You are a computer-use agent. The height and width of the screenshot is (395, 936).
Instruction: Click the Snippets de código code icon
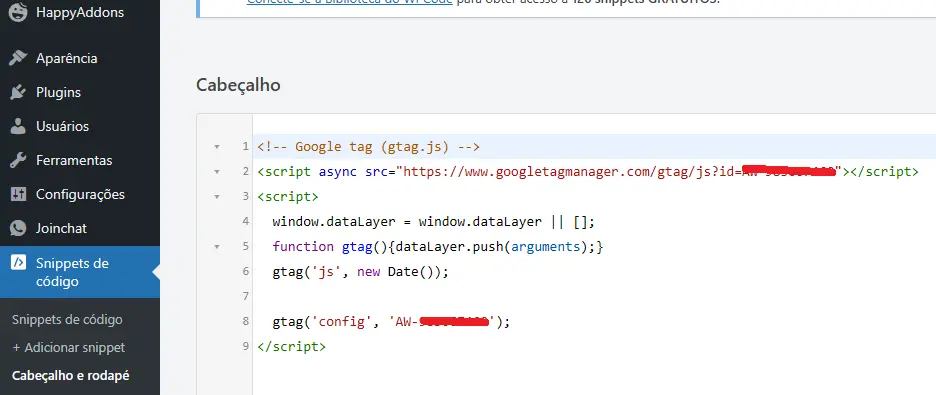click(18, 263)
